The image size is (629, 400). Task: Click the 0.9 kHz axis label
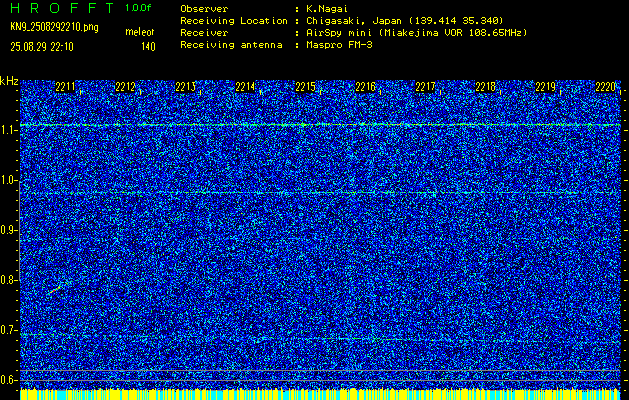click(7, 230)
